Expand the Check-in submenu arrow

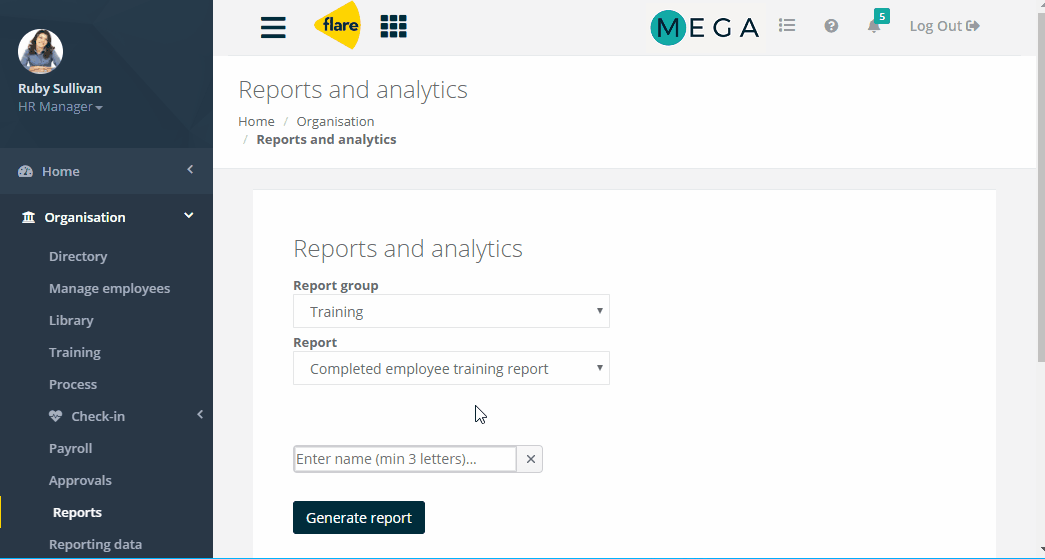pyautogui.click(x=200, y=414)
